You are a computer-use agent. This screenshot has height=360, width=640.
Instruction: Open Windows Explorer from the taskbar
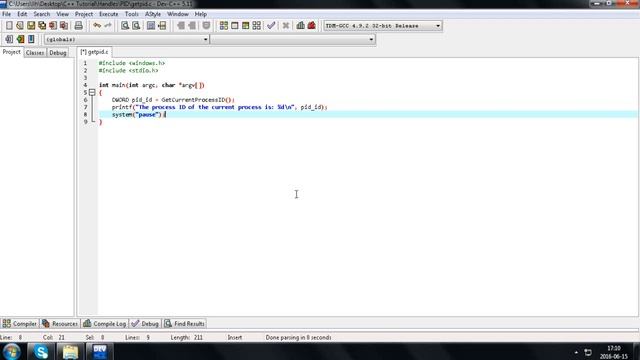tap(70, 351)
